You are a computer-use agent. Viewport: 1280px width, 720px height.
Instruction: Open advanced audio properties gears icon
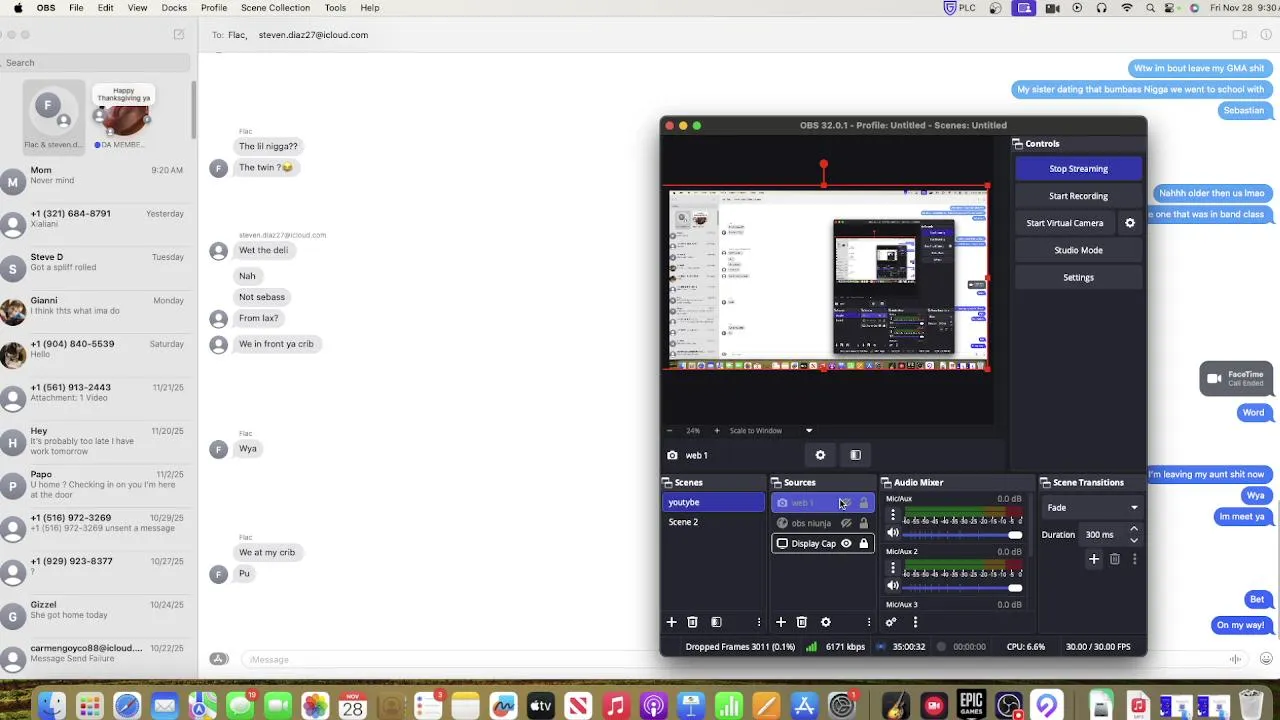pyautogui.click(x=891, y=622)
